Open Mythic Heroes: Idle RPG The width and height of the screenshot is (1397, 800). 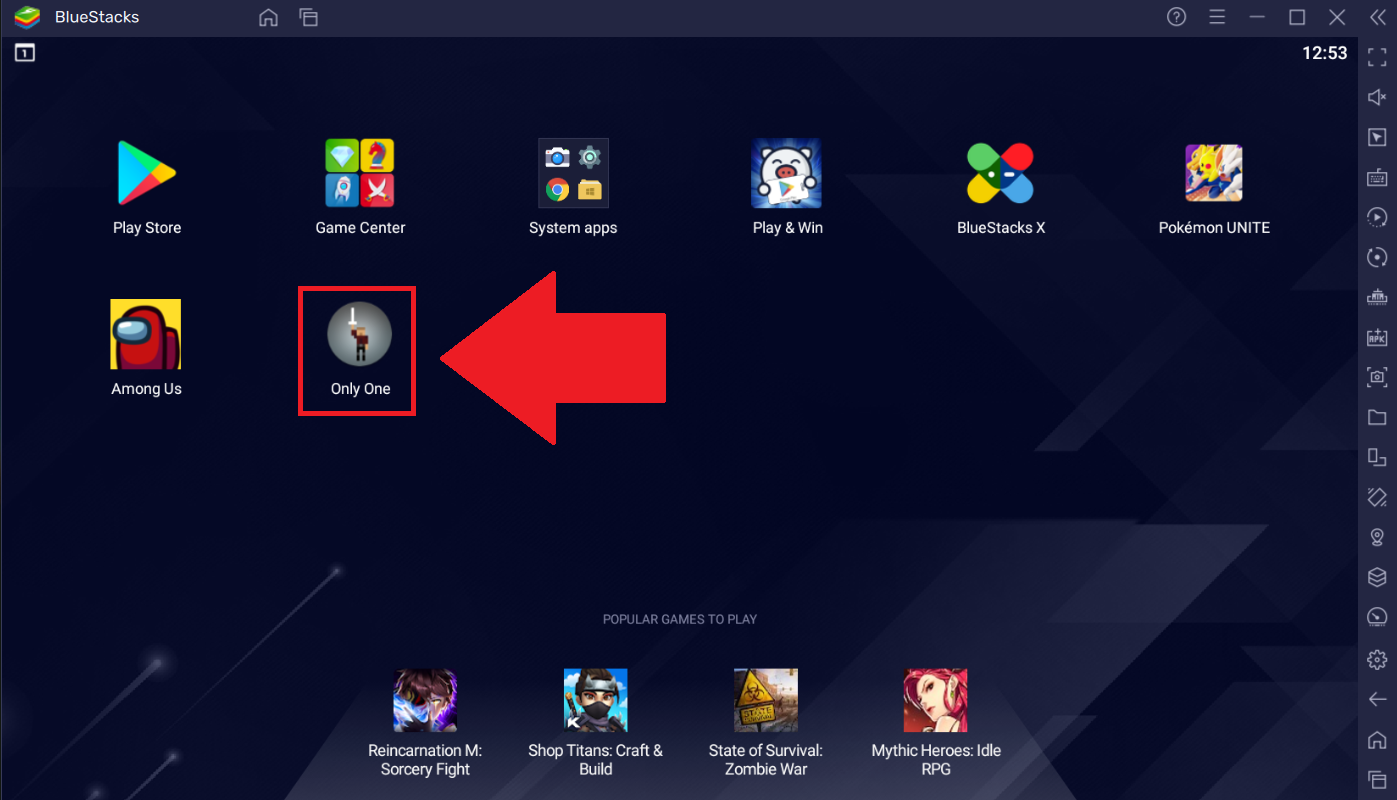point(935,700)
